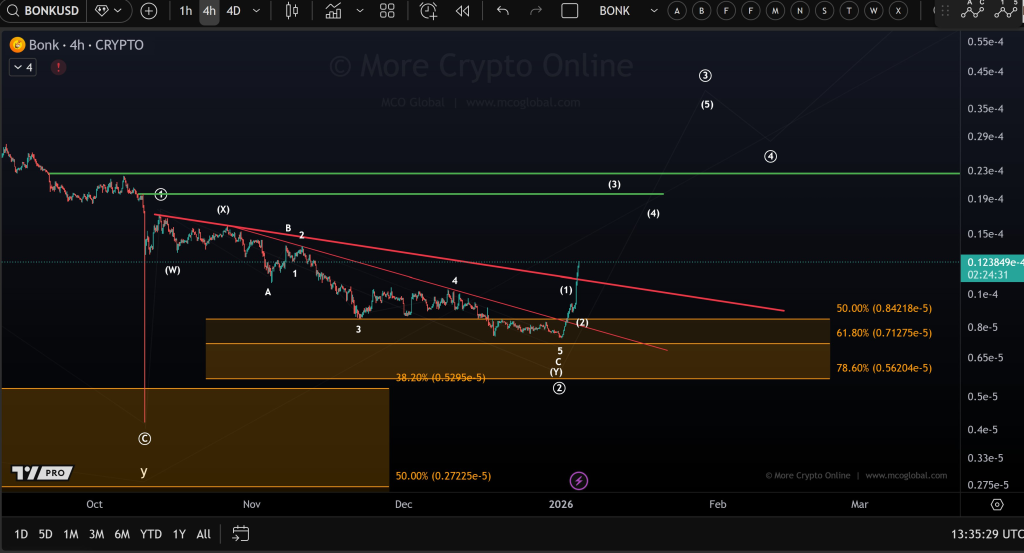The width and height of the screenshot is (1024, 553).
Task: Open indicator templates grid icon
Action: [387, 10]
